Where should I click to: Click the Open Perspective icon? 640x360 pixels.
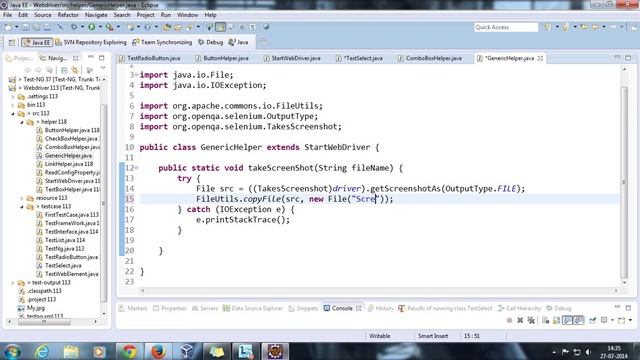12,42
